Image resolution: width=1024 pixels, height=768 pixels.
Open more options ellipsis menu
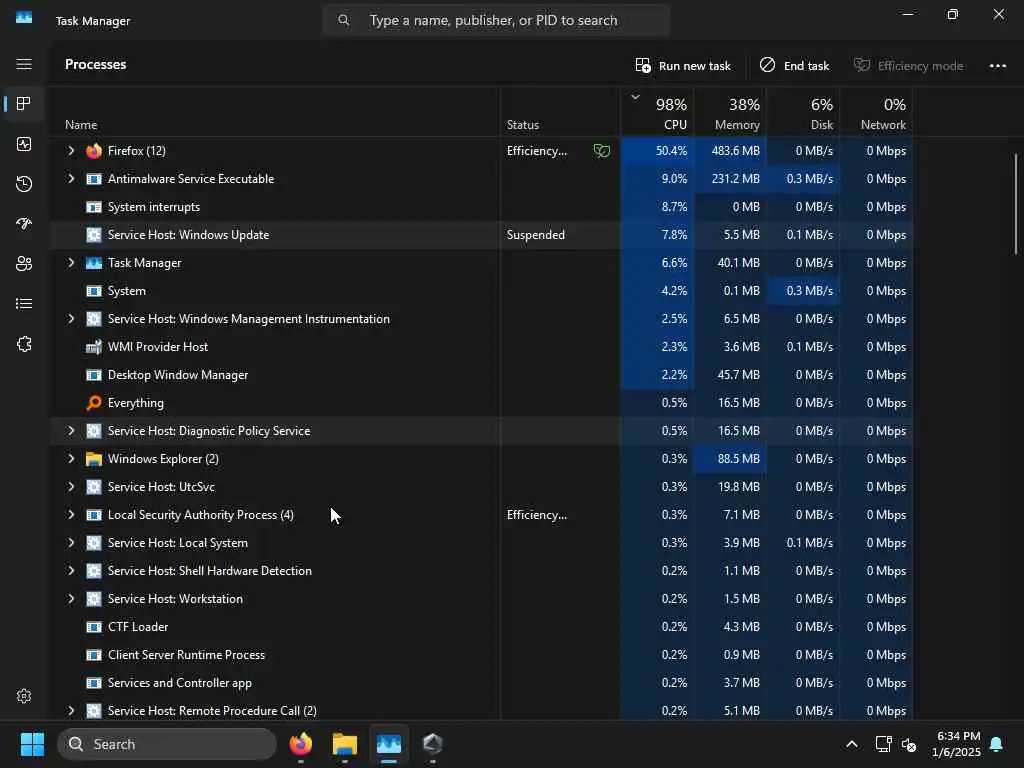[x=997, y=65]
